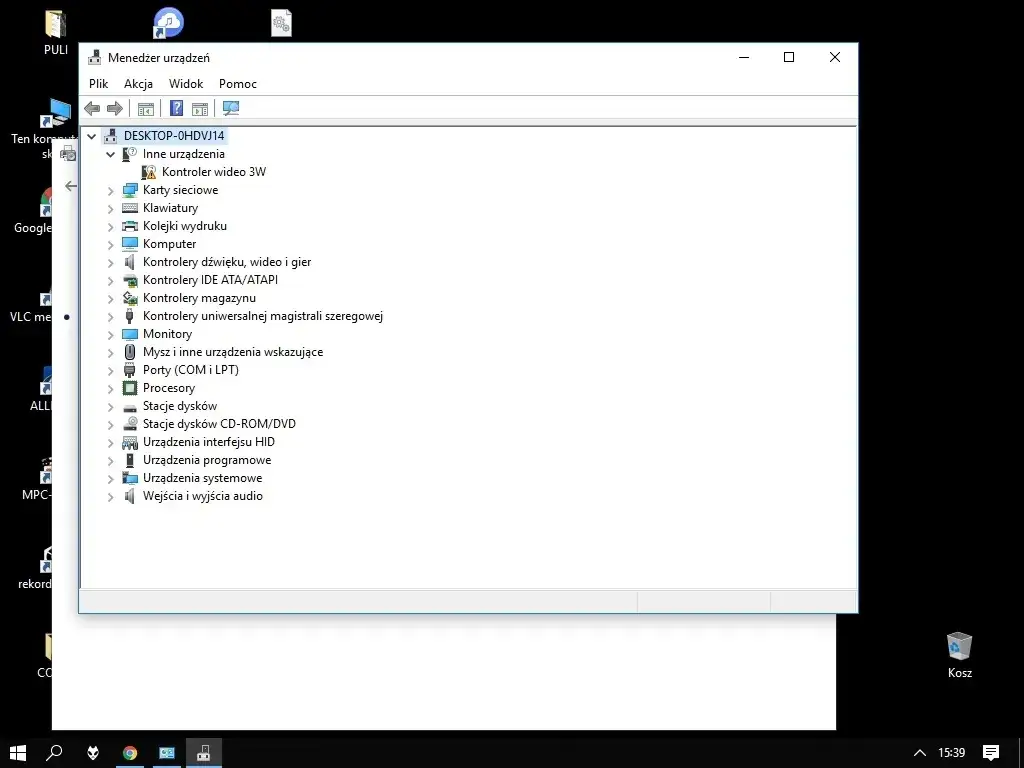Expand Kontrolery dźwięku, wideo i gier
The image size is (1024, 768).
pyautogui.click(x=110, y=263)
